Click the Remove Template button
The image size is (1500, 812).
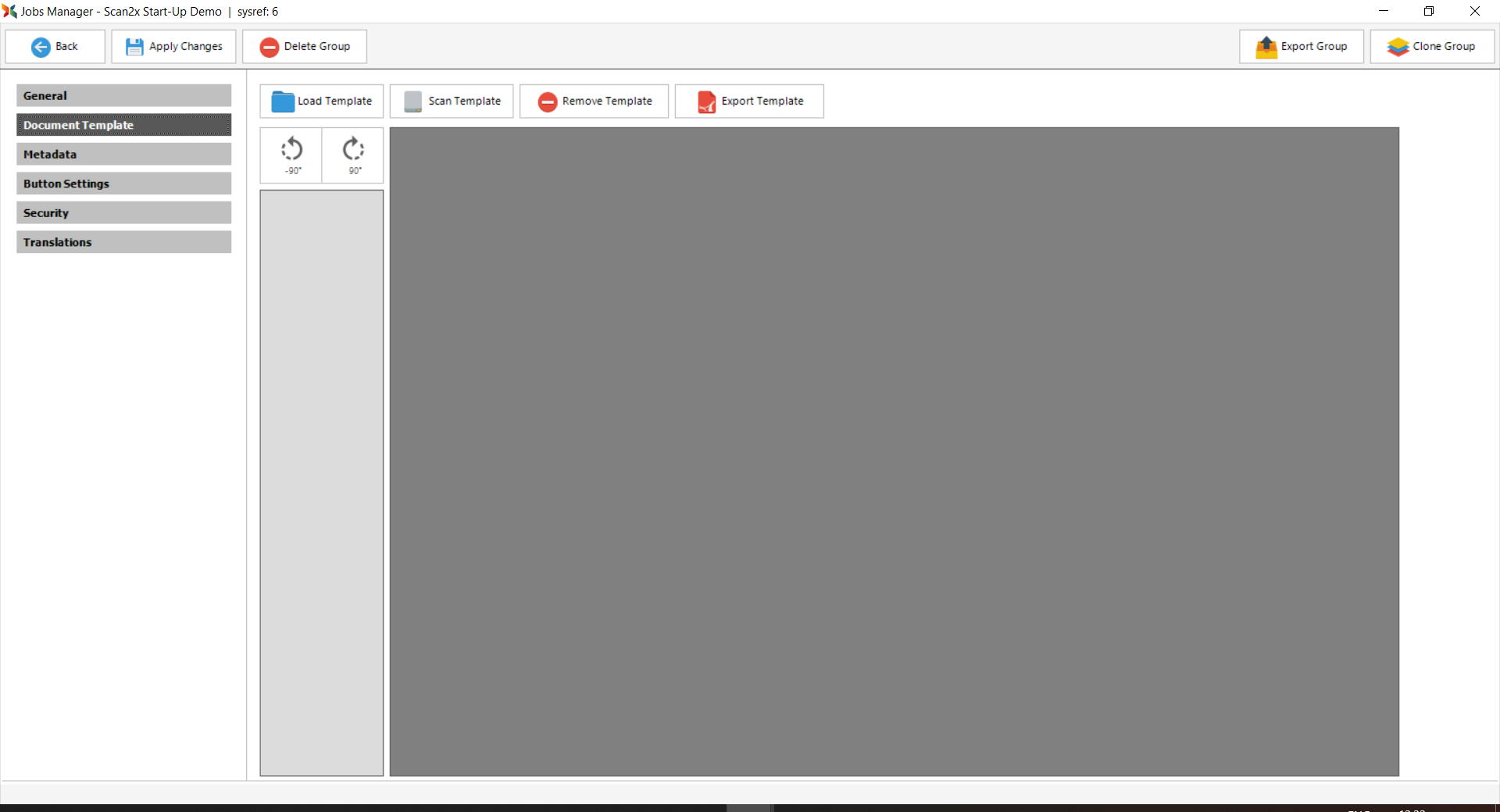tap(594, 101)
